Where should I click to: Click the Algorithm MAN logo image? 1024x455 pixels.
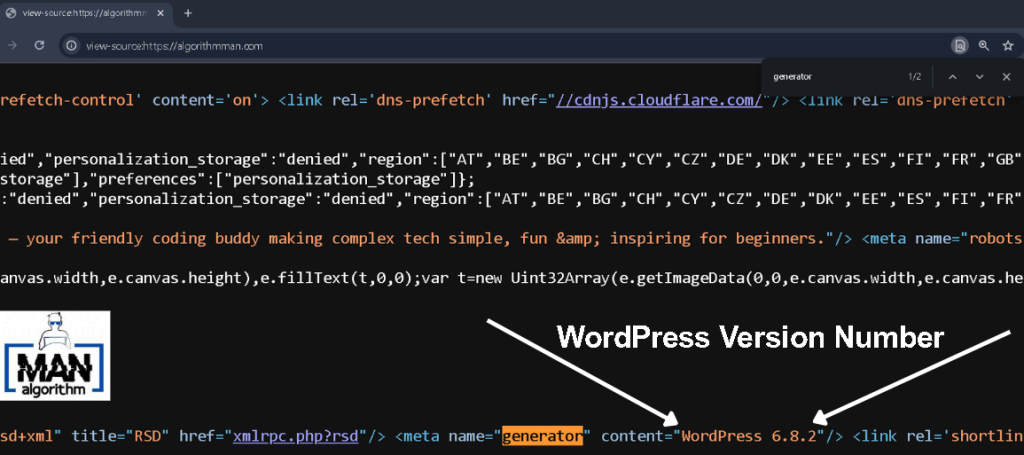tap(55, 355)
